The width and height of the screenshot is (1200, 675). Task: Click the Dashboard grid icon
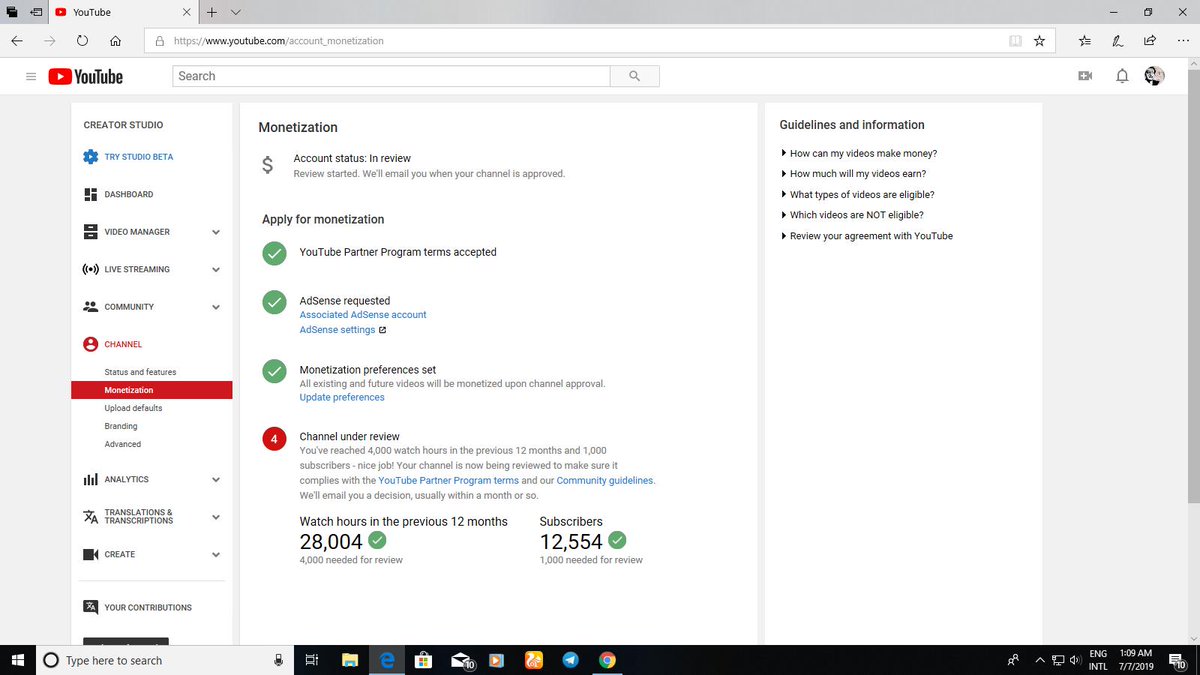coord(91,194)
